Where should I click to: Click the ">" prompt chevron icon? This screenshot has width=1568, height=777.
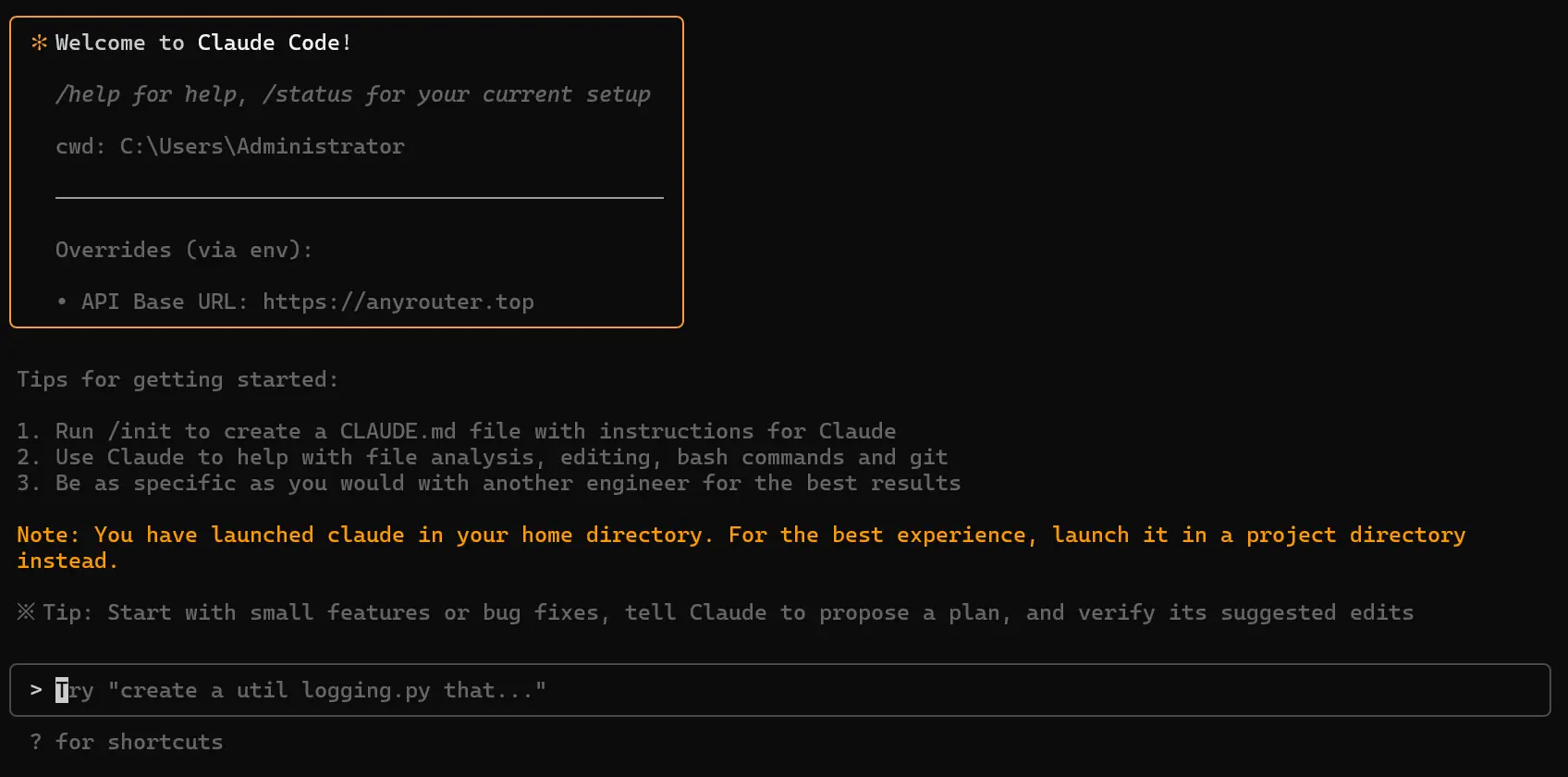pos(36,690)
